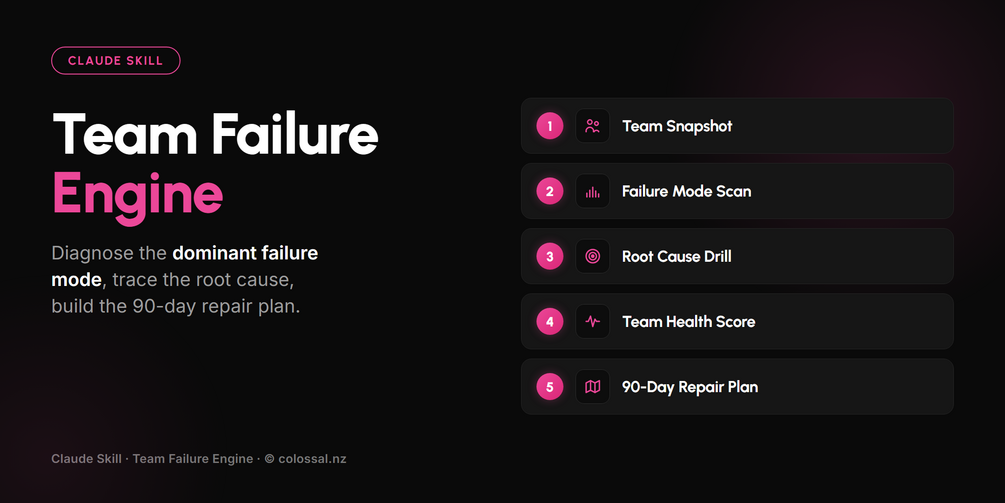Click the CLAUDE SKILL pill badge
This screenshot has height=503, width=1005.
[116, 61]
